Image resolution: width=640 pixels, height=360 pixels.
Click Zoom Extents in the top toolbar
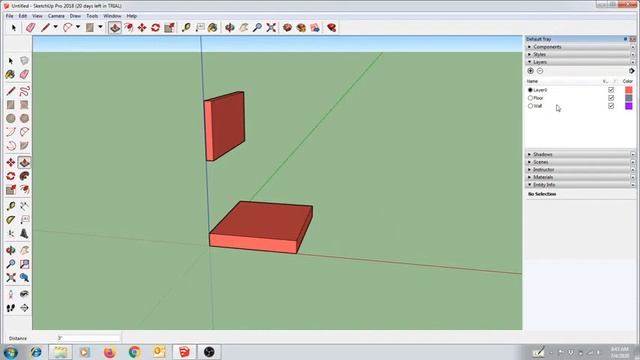point(271,27)
